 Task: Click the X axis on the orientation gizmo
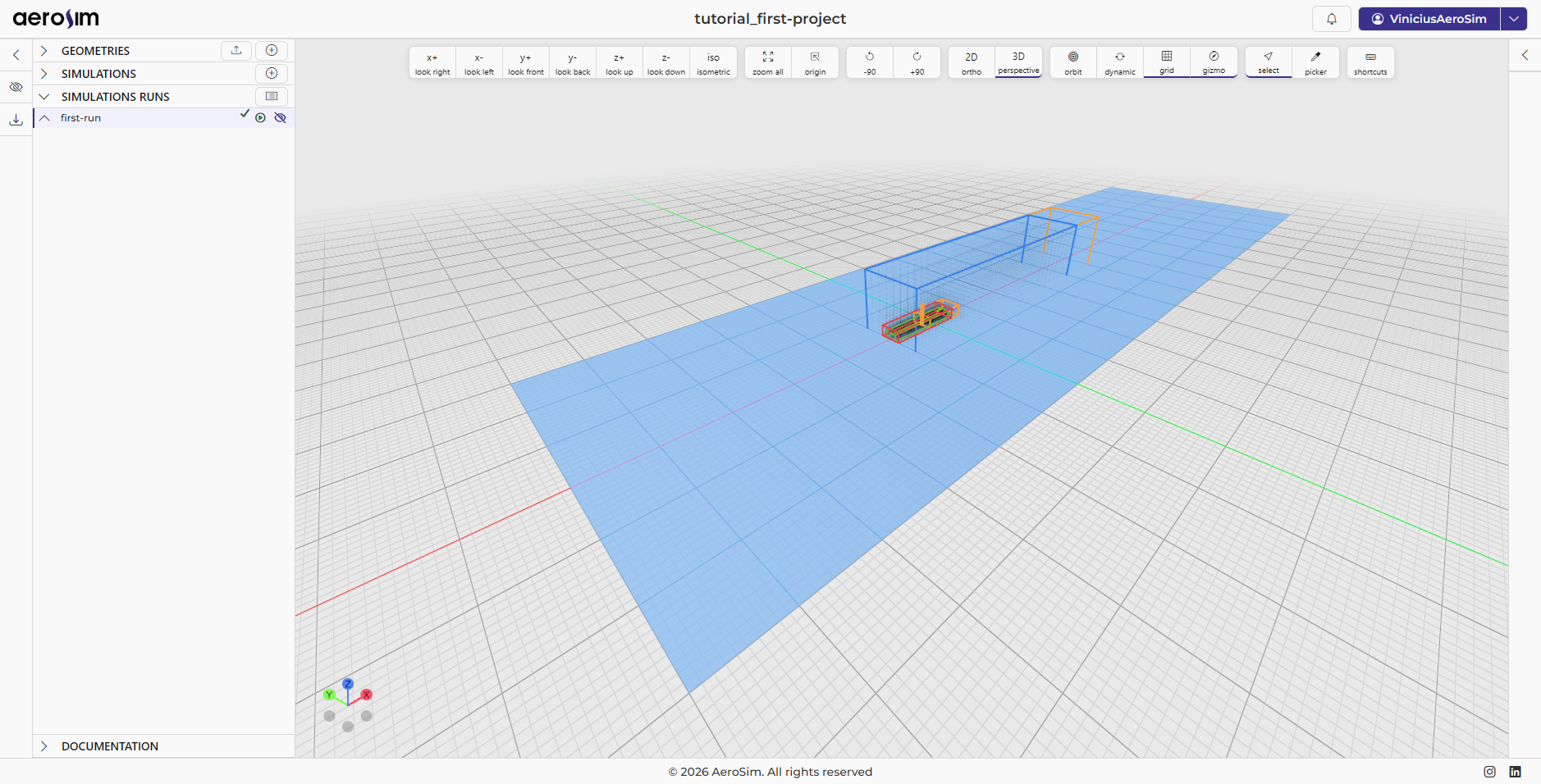[367, 695]
